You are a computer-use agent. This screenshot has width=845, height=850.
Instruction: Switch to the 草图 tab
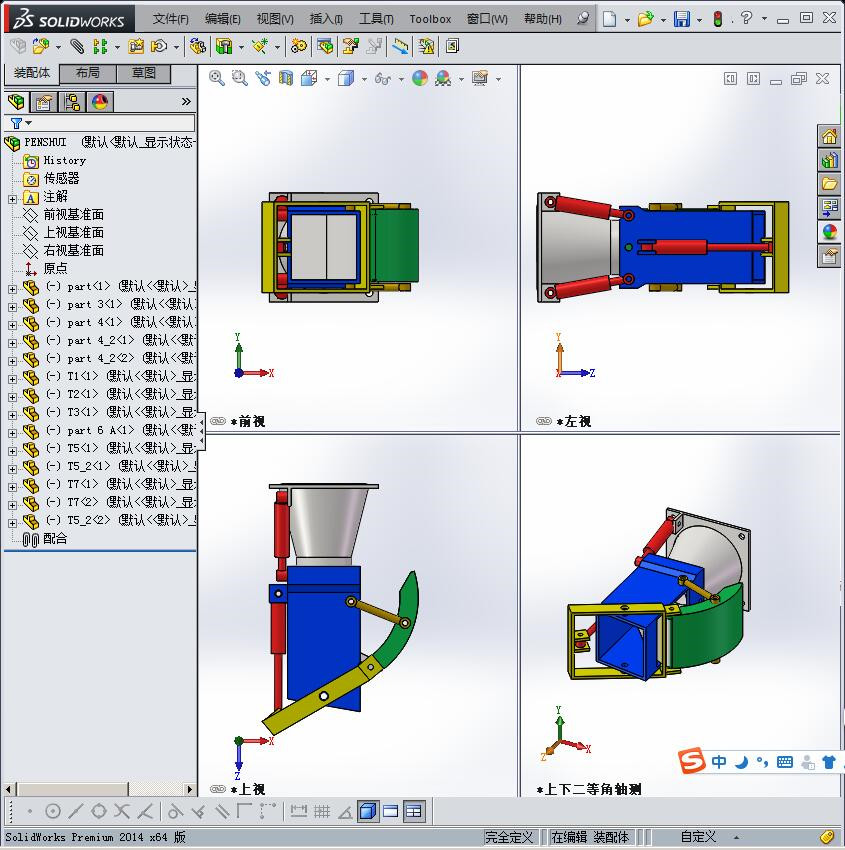click(x=144, y=73)
